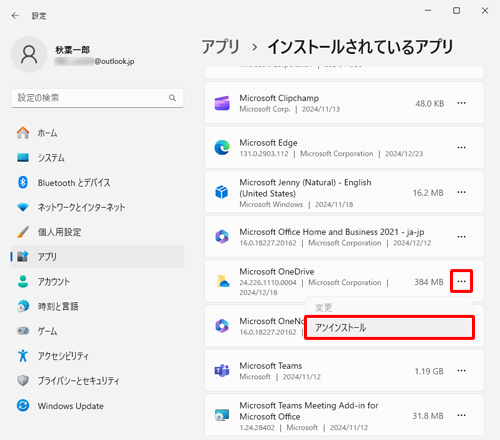
Task: Open 時刻と言語 settings
Action: coord(97,306)
